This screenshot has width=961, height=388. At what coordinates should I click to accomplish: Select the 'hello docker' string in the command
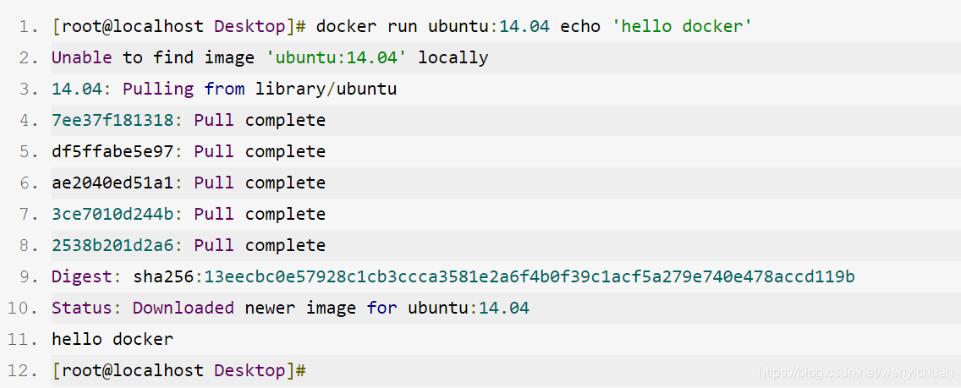(x=682, y=26)
